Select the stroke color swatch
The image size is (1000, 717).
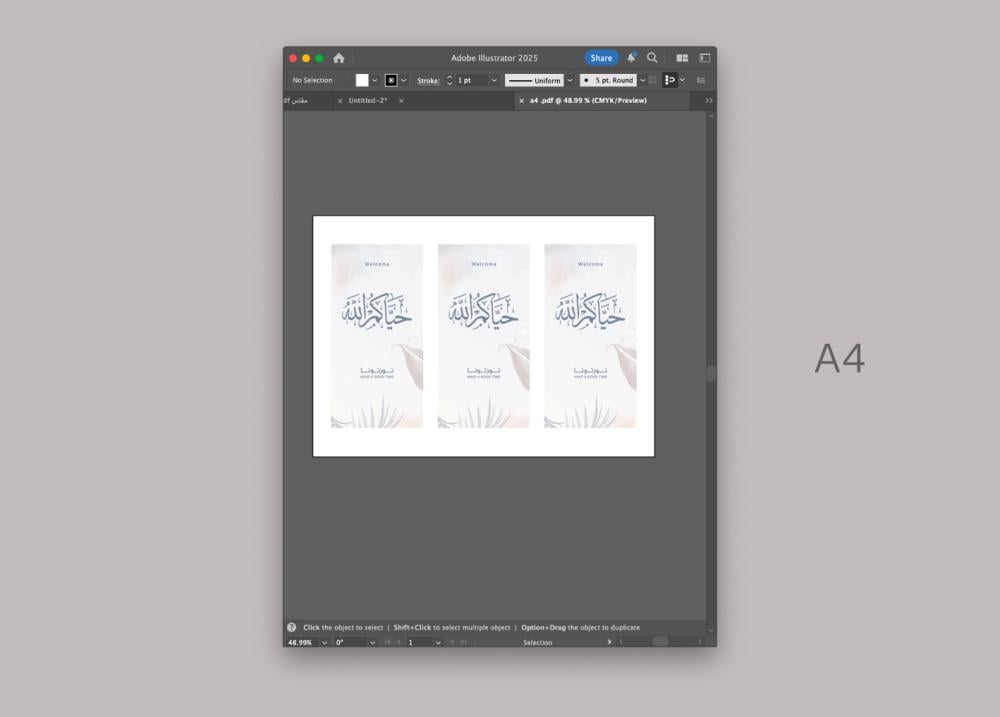pos(391,80)
